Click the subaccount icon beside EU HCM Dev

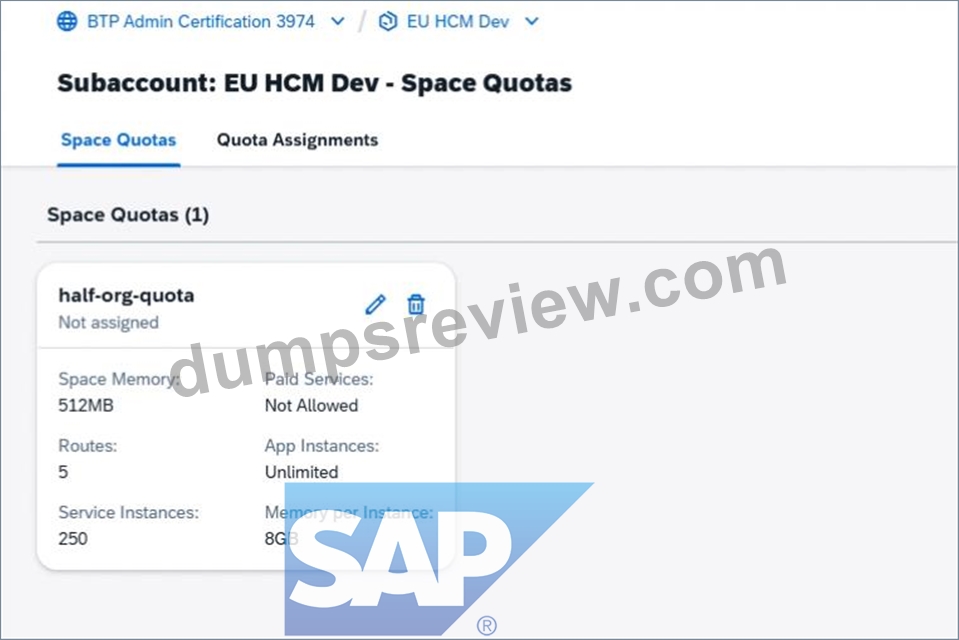point(388,21)
